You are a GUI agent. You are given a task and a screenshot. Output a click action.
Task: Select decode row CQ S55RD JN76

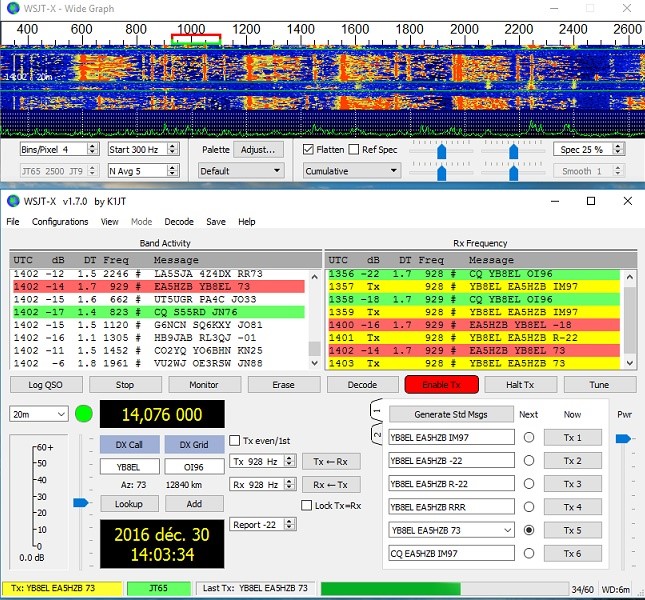(x=159, y=312)
